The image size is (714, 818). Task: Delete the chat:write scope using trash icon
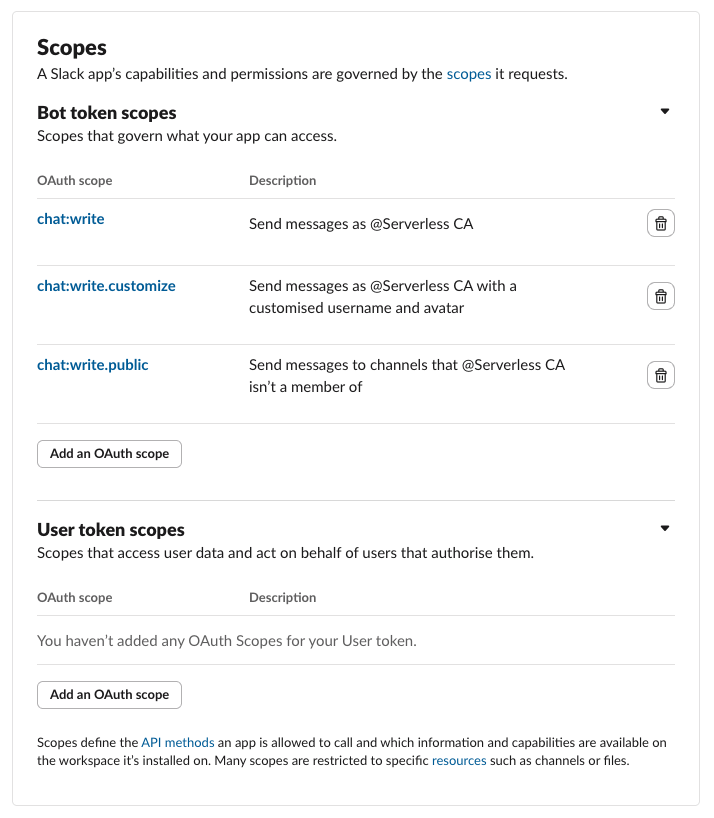660,223
